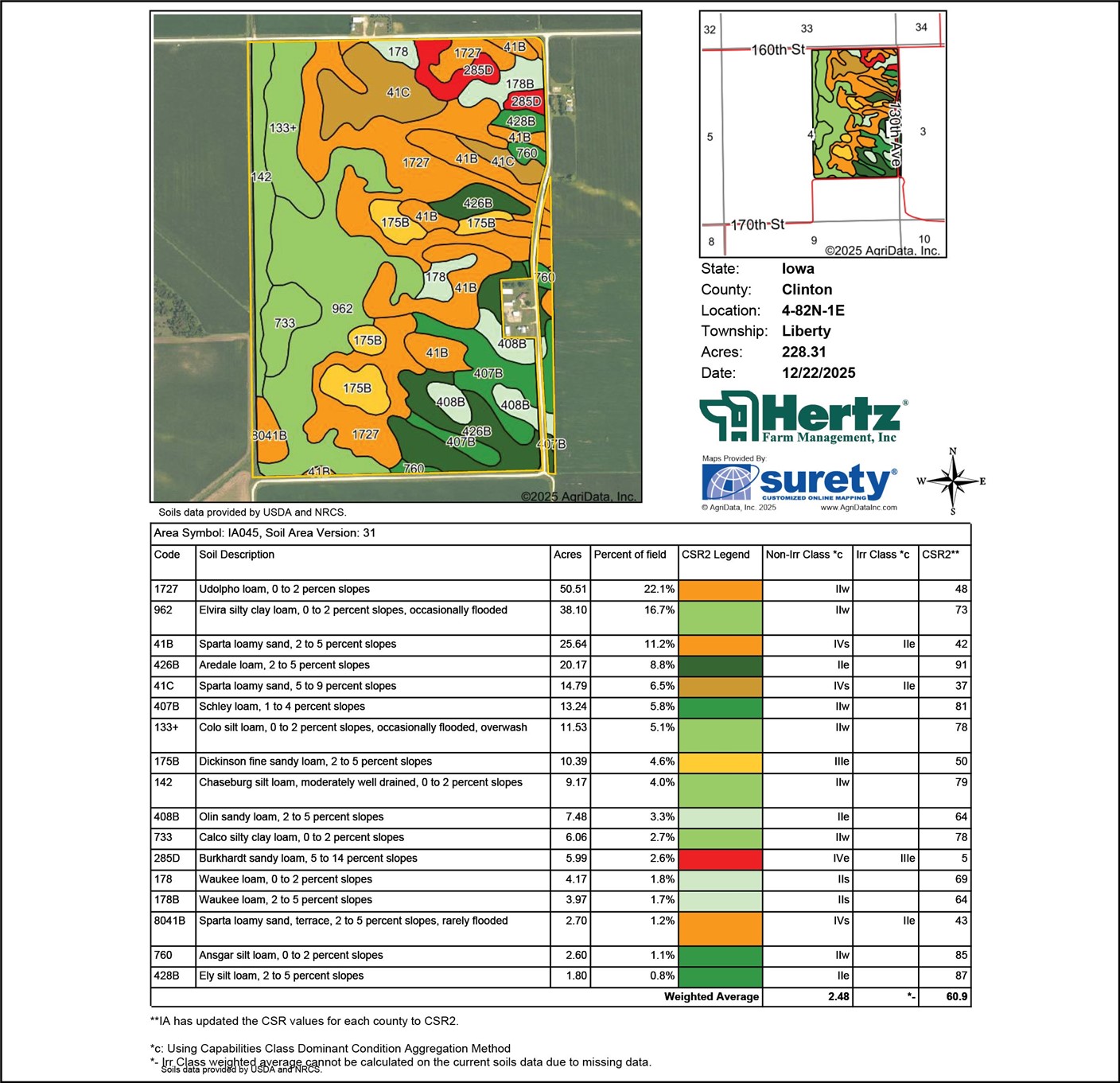The width and height of the screenshot is (1120, 1083).
Task: Click the "160th St" road label
Action: pos(779,49)
